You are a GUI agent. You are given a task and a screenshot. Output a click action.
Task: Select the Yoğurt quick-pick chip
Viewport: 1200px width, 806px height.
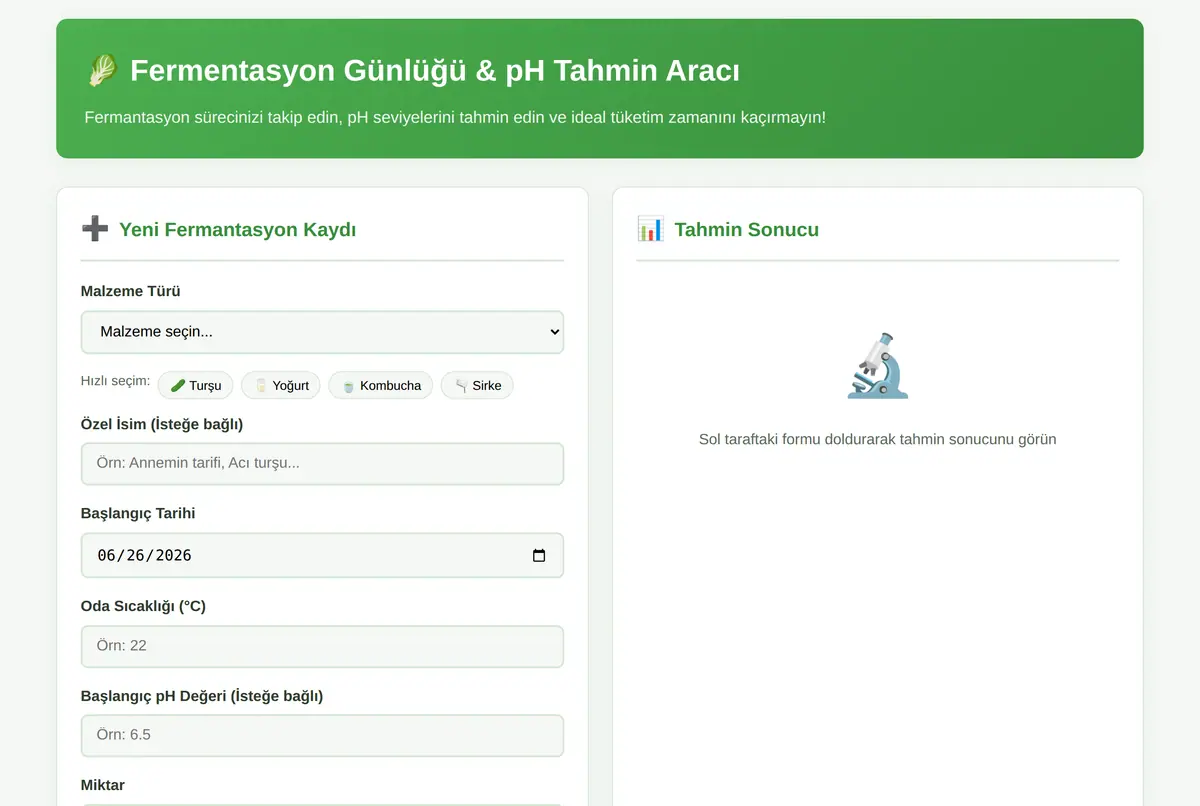(281, 385)
